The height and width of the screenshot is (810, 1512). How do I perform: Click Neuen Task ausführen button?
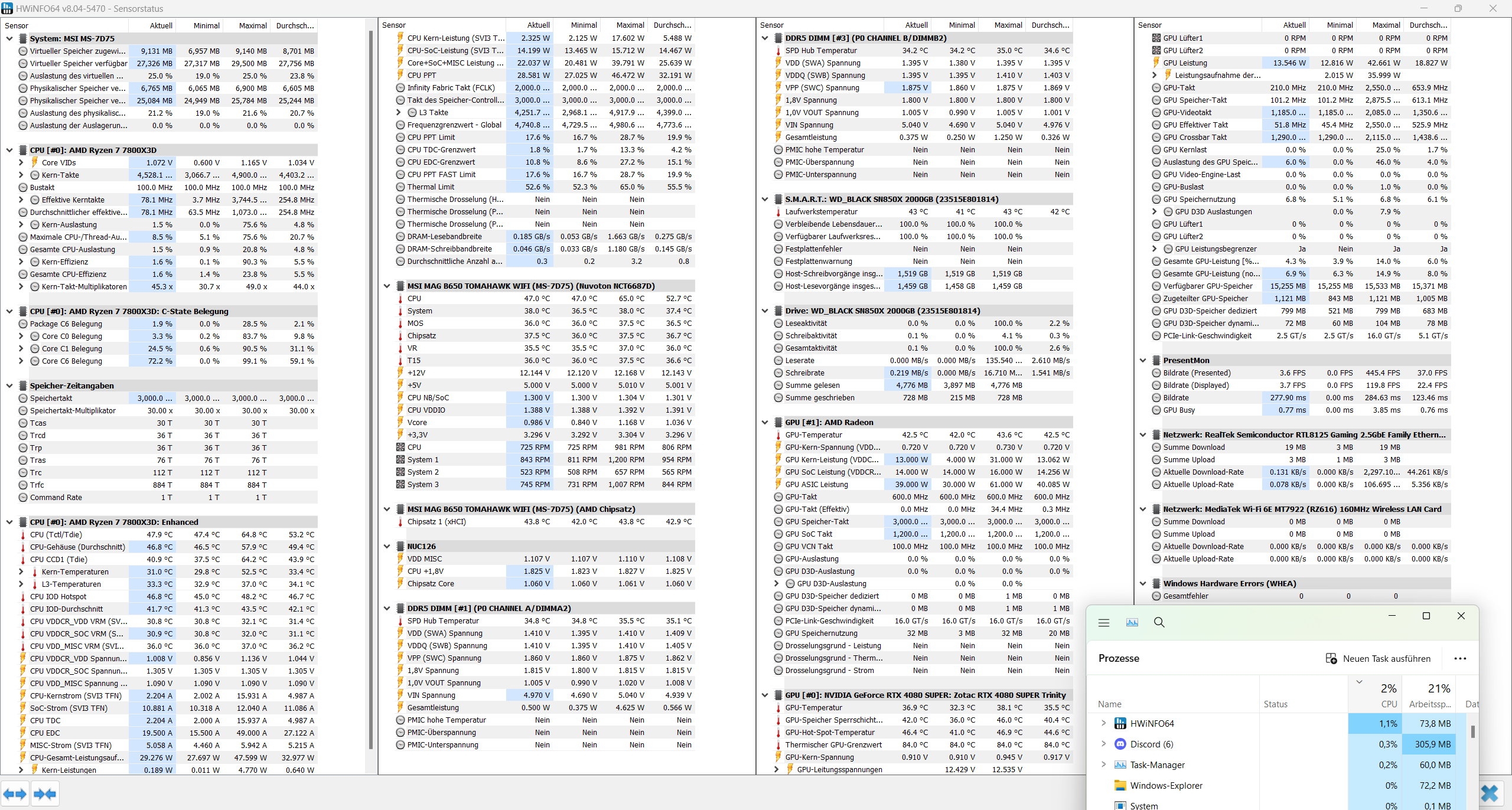[x=1378, y=658]
